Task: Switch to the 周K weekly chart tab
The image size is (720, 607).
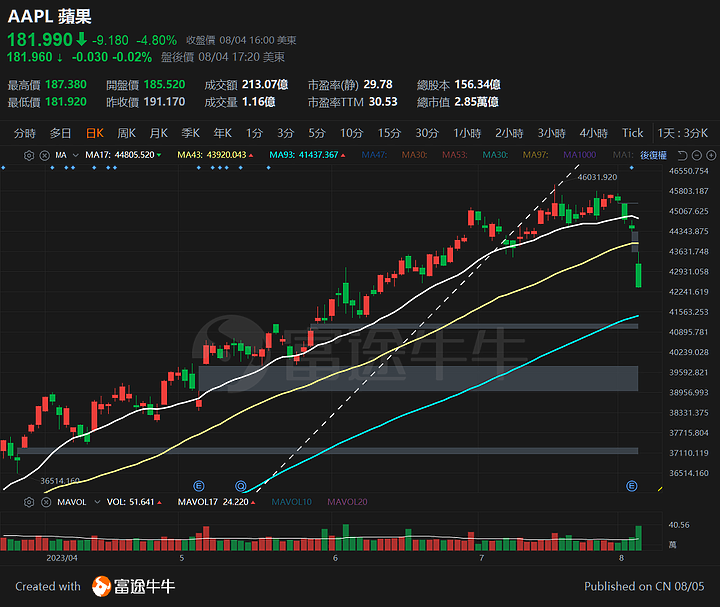Action: (126, 133)
